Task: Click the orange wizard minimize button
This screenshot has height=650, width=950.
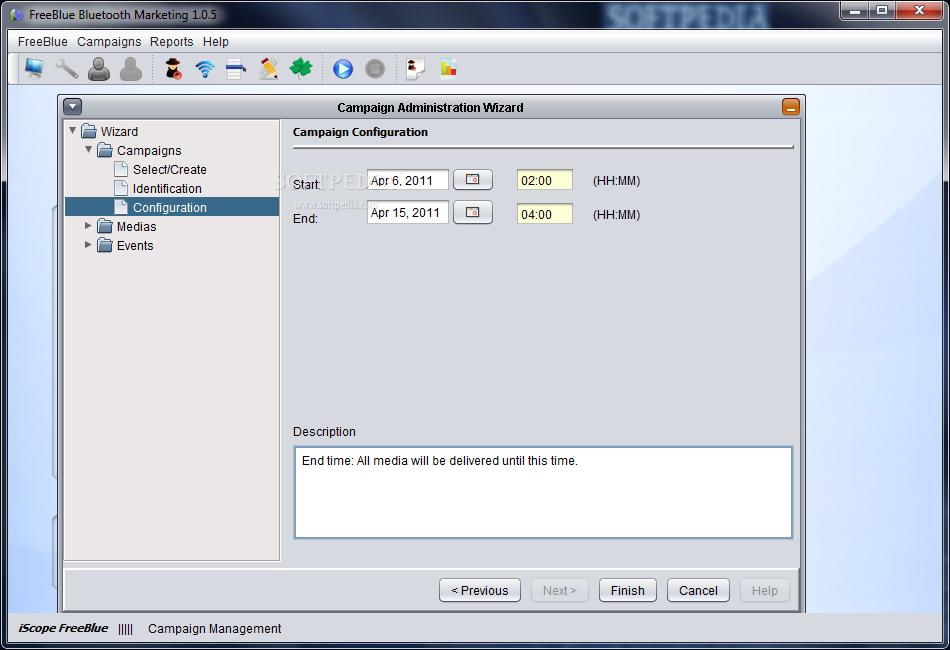Action: click(791, 107)
